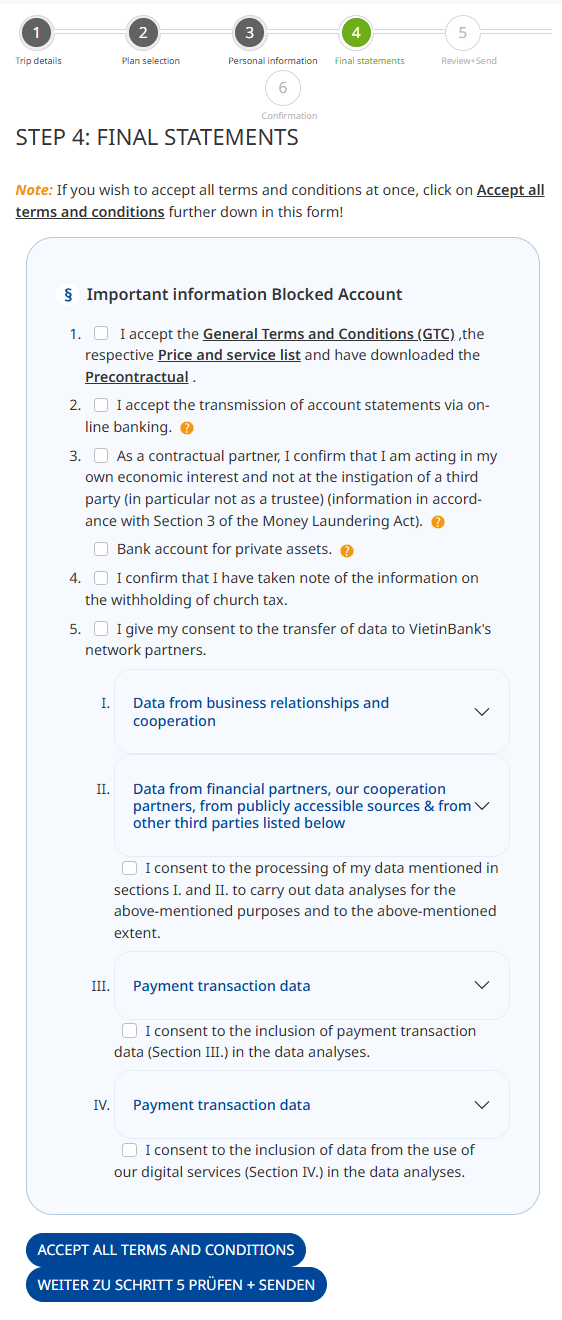Click help icon next to online banking statement
The image size is (562, 1320).
point(186,428)
